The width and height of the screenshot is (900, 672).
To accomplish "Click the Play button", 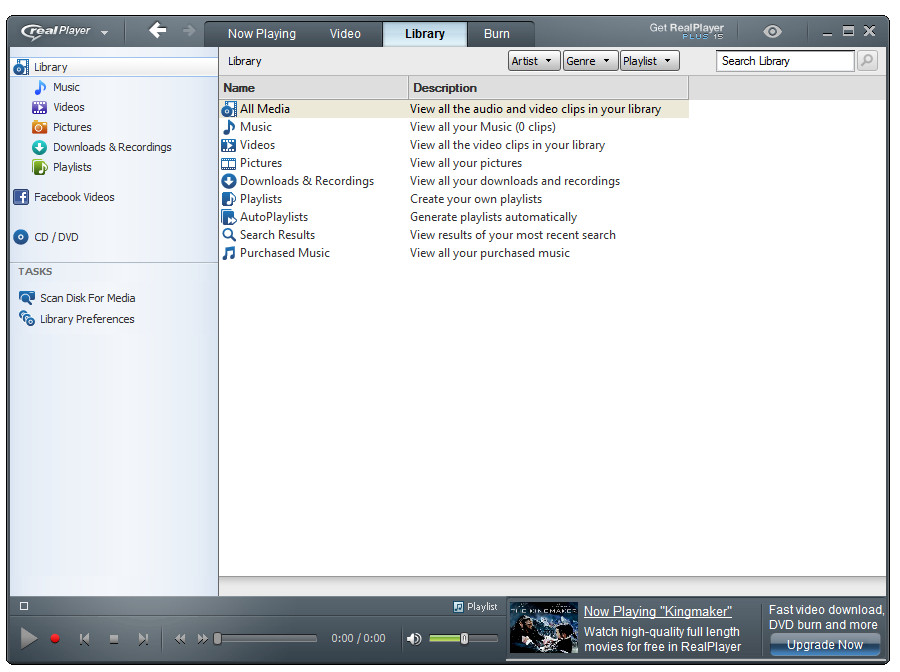I will [28, 638].
